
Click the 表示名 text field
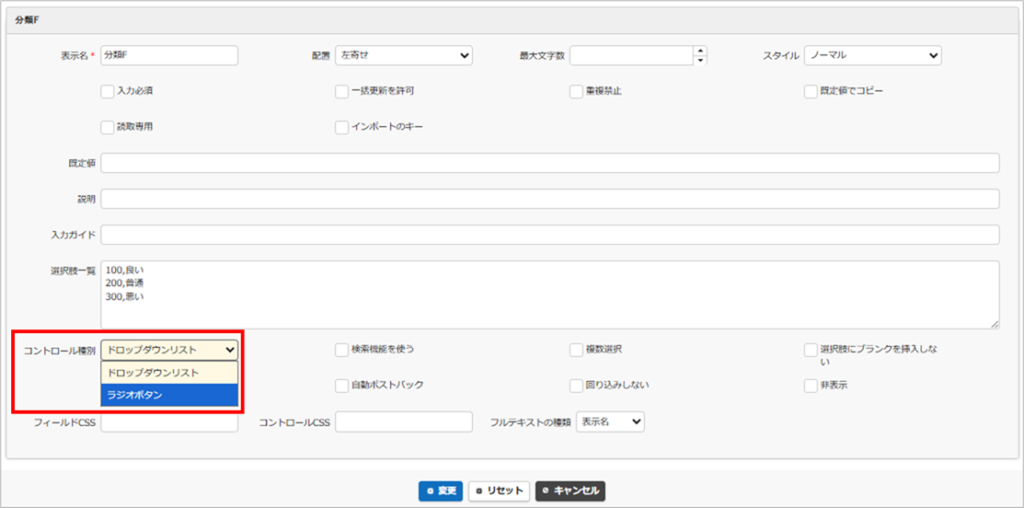click(x=169, y=55)
